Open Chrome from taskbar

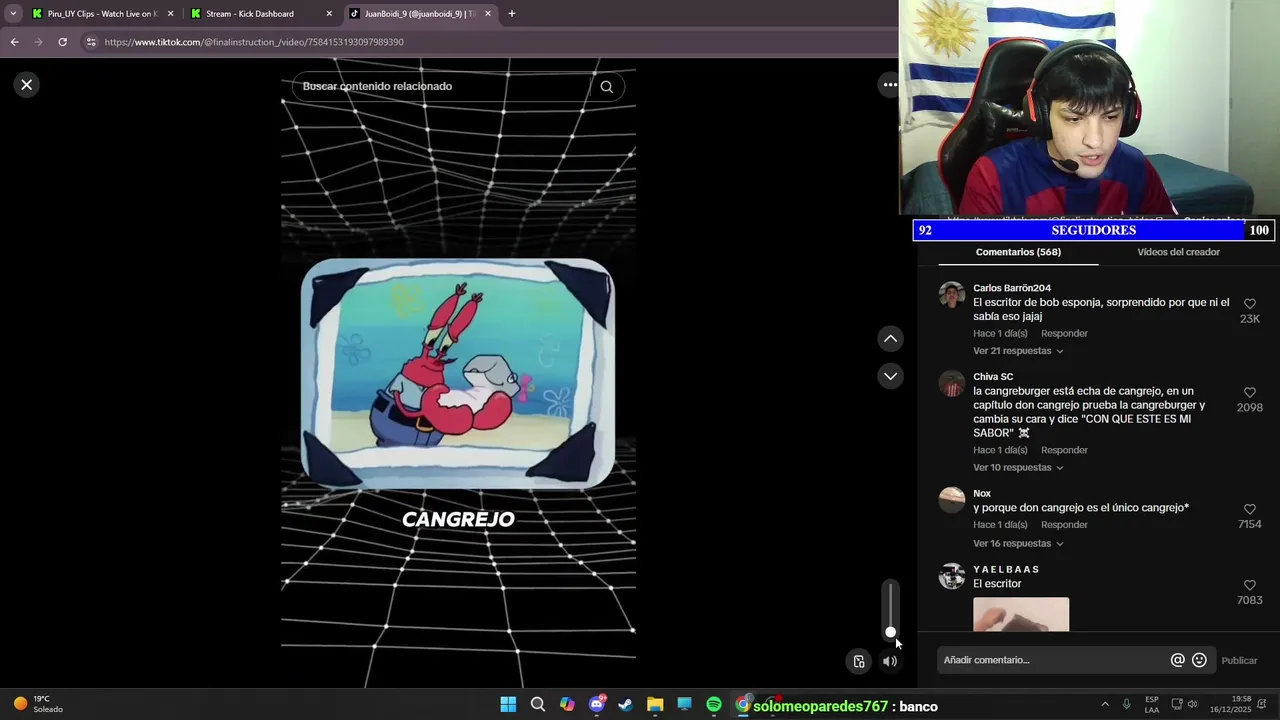pyautogui.click(x=743, y=705)
